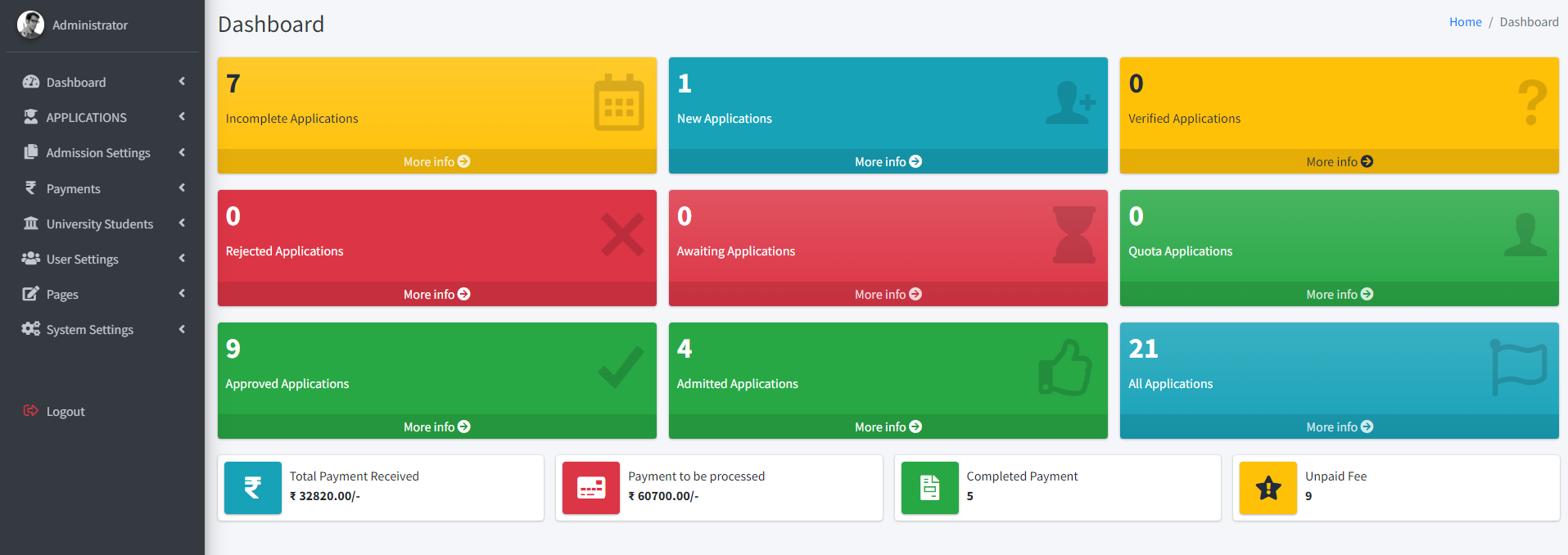Open the Admission Settings menu item
This screenshot has width=1568, height=555.
coord(102,152)
